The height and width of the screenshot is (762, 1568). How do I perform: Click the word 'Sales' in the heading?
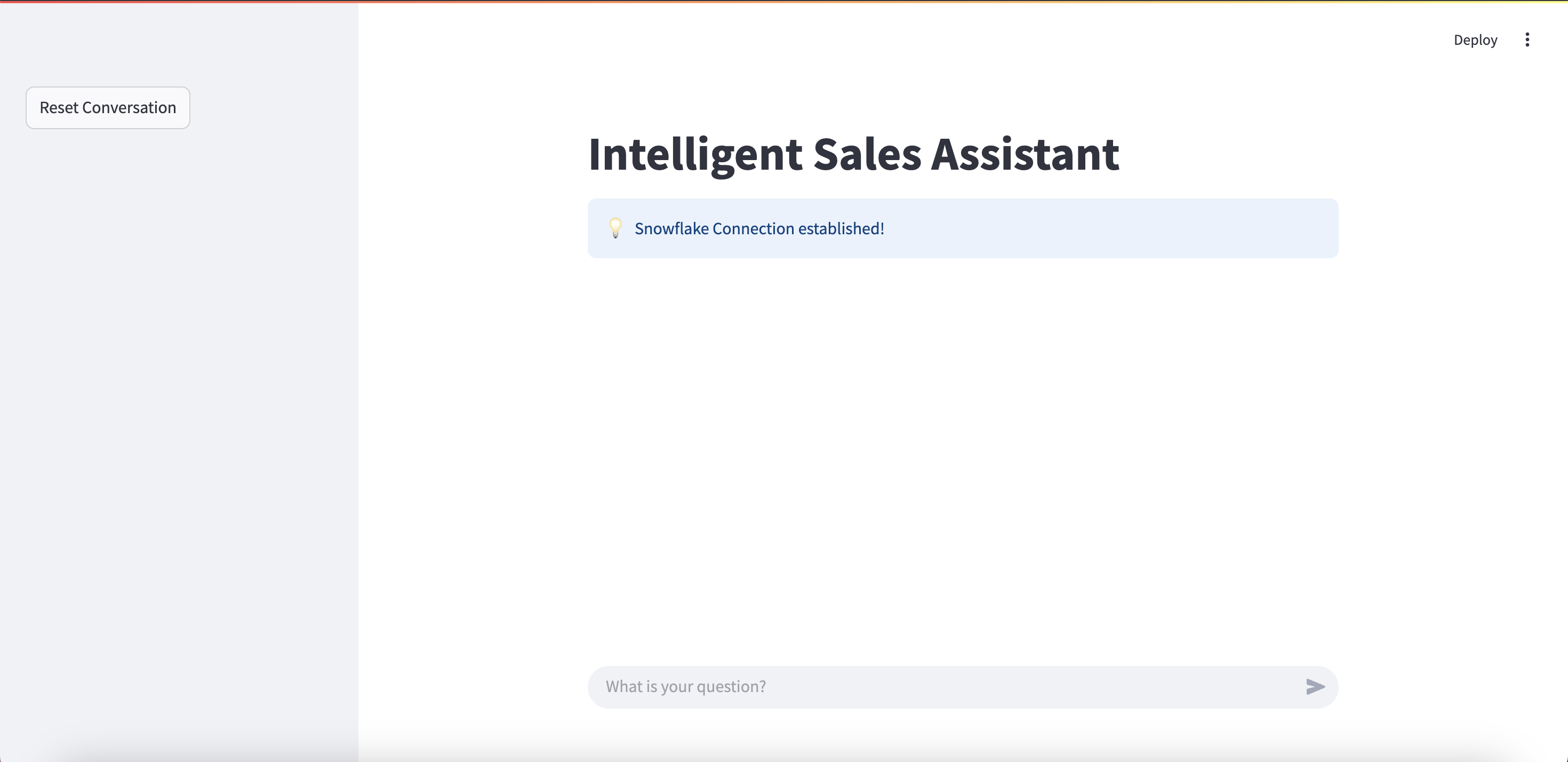(867, 154)
